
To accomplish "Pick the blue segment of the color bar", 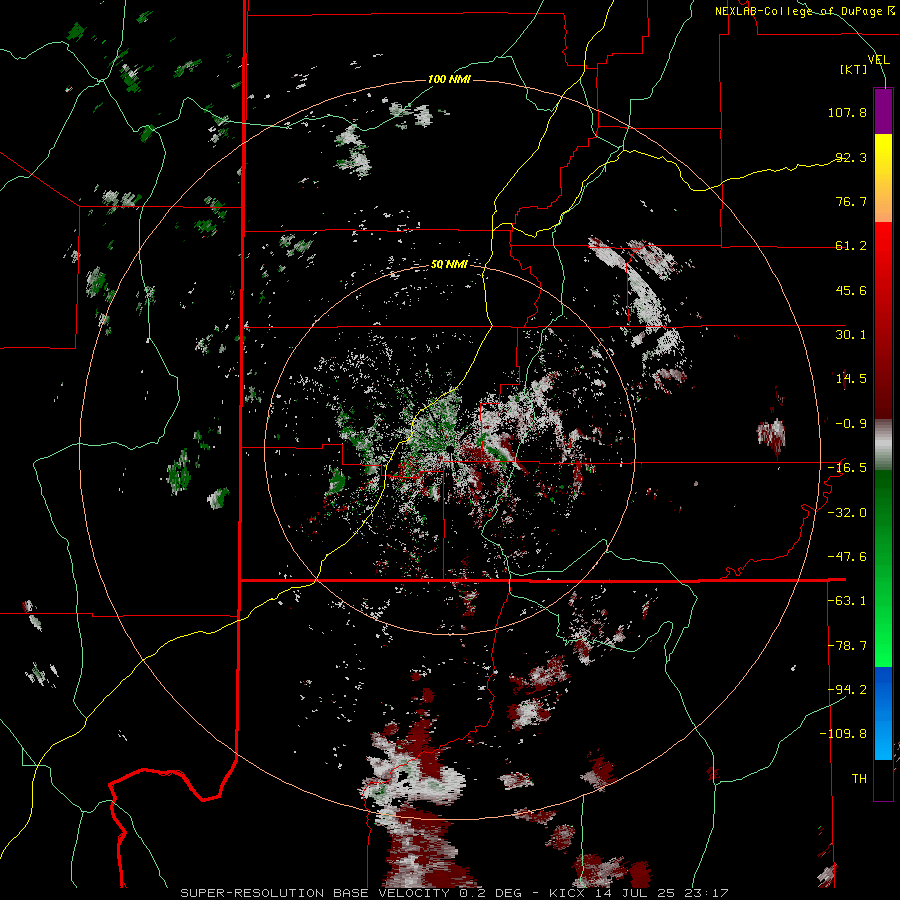I will click(x=883, y=713).
